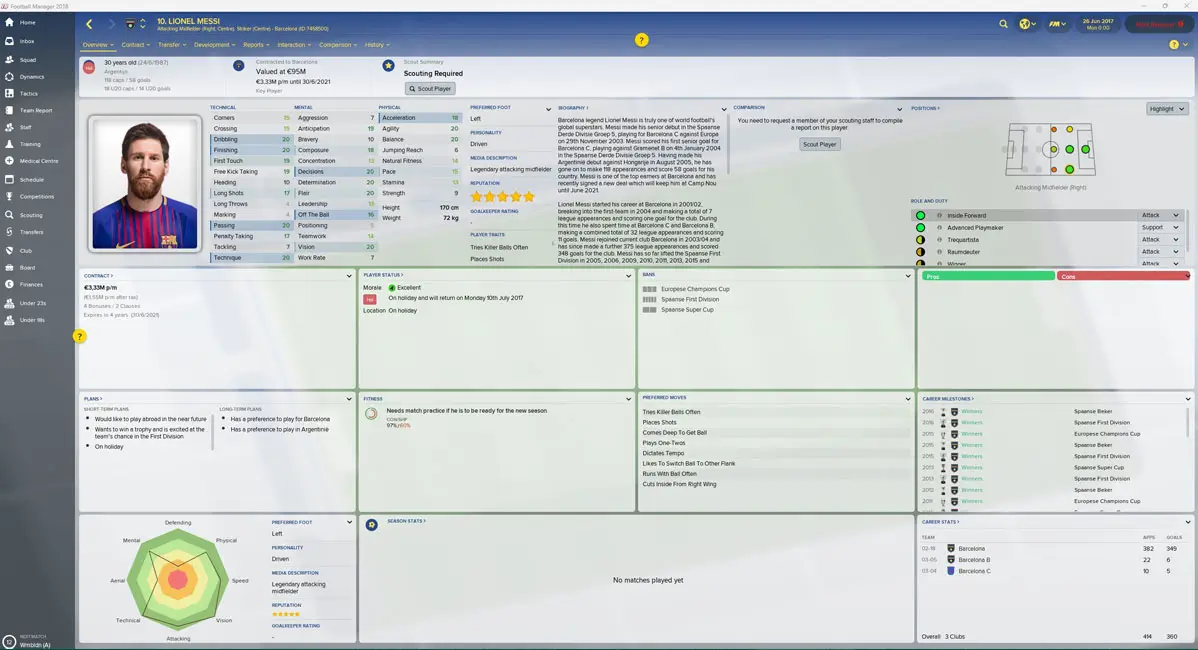Image resolution: width=1198 pixels, height=650 pixels.
Task: Open the Board sidebar icon
Action: 9,267
